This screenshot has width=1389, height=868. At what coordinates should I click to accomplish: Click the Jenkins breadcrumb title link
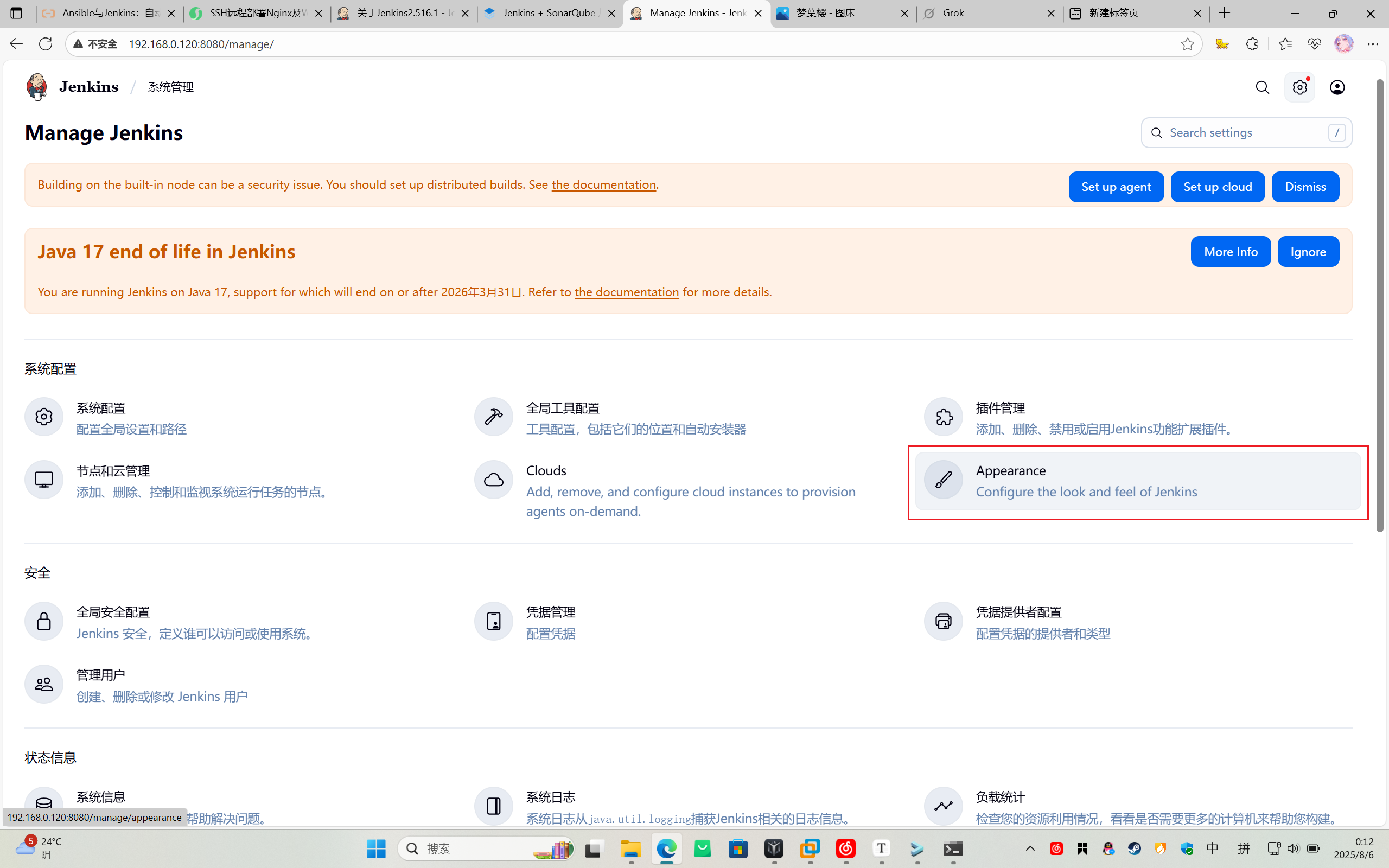pos(88,87)
